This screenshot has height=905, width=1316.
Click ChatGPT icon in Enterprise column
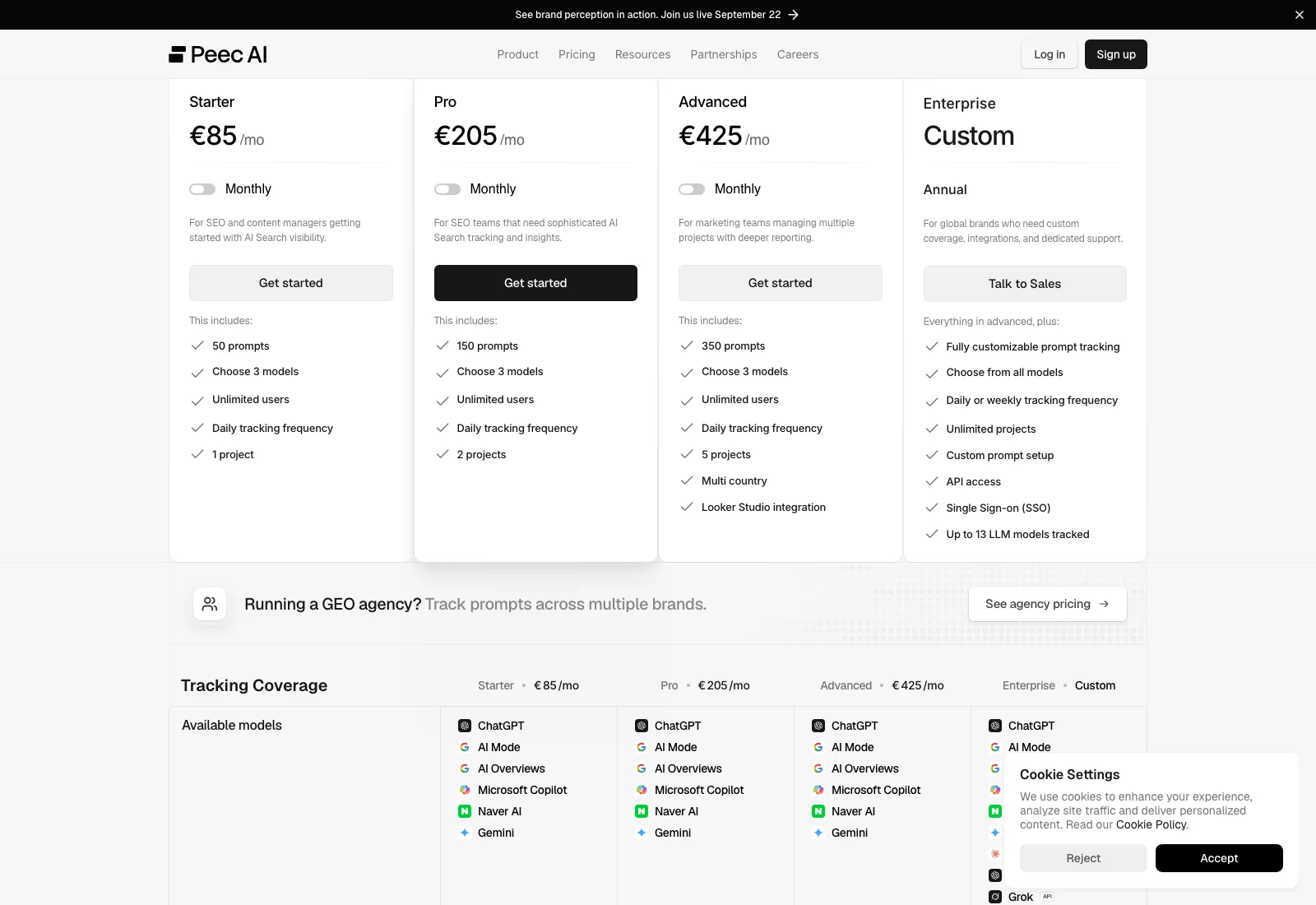pos(995,726)
